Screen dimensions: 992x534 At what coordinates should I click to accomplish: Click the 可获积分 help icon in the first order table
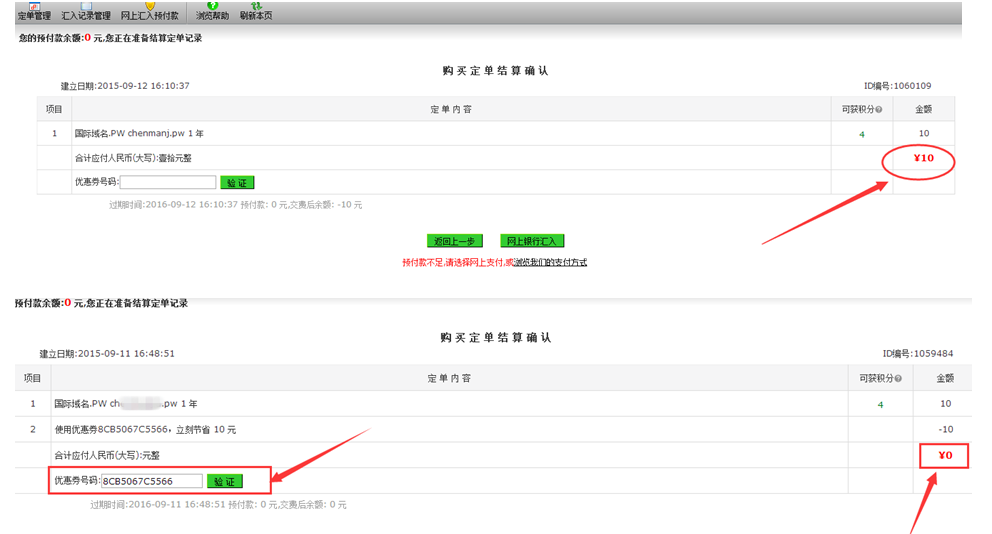coord(879,109)
